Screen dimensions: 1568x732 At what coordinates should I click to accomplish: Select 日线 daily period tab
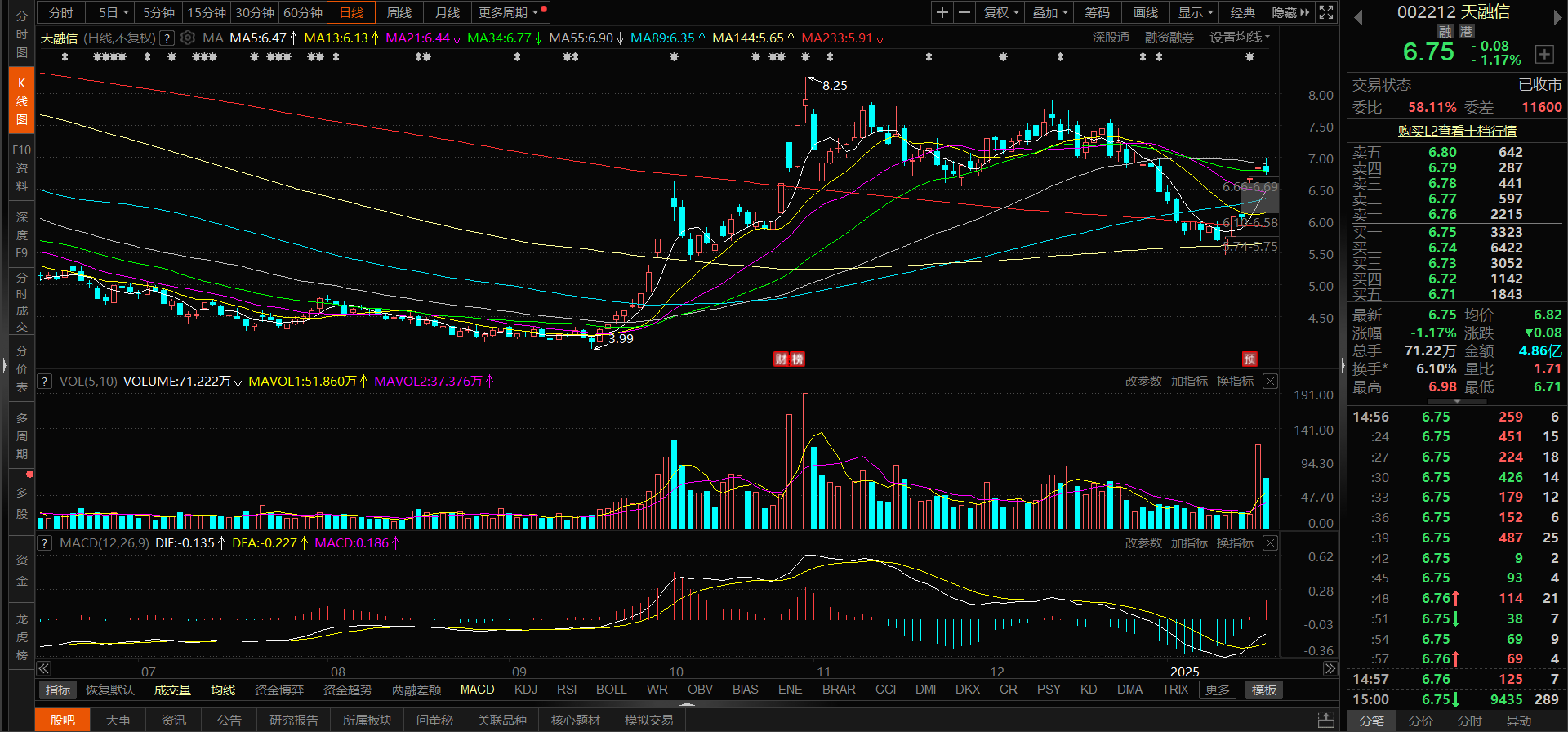coord(351,12)
